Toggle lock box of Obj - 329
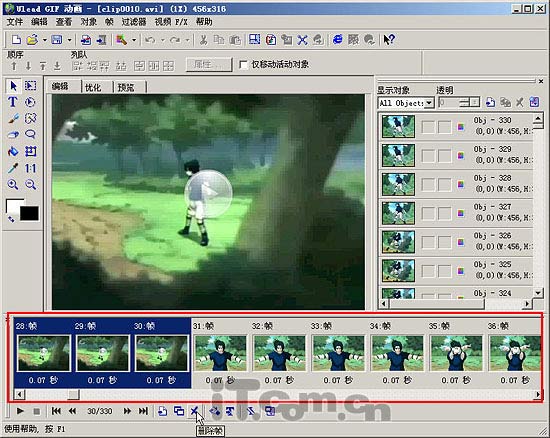 point(444,156)
